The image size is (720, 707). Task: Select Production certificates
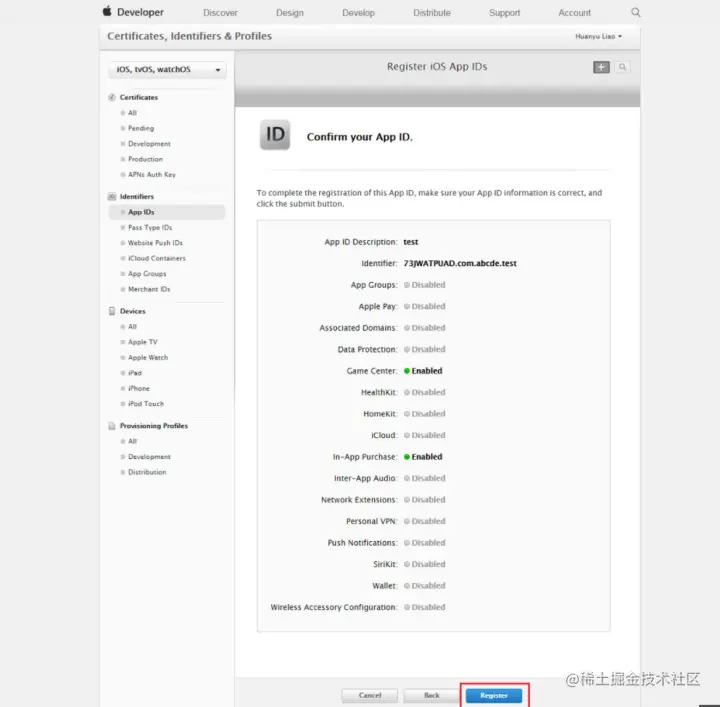pyautogui.click(x=145, y=159)
